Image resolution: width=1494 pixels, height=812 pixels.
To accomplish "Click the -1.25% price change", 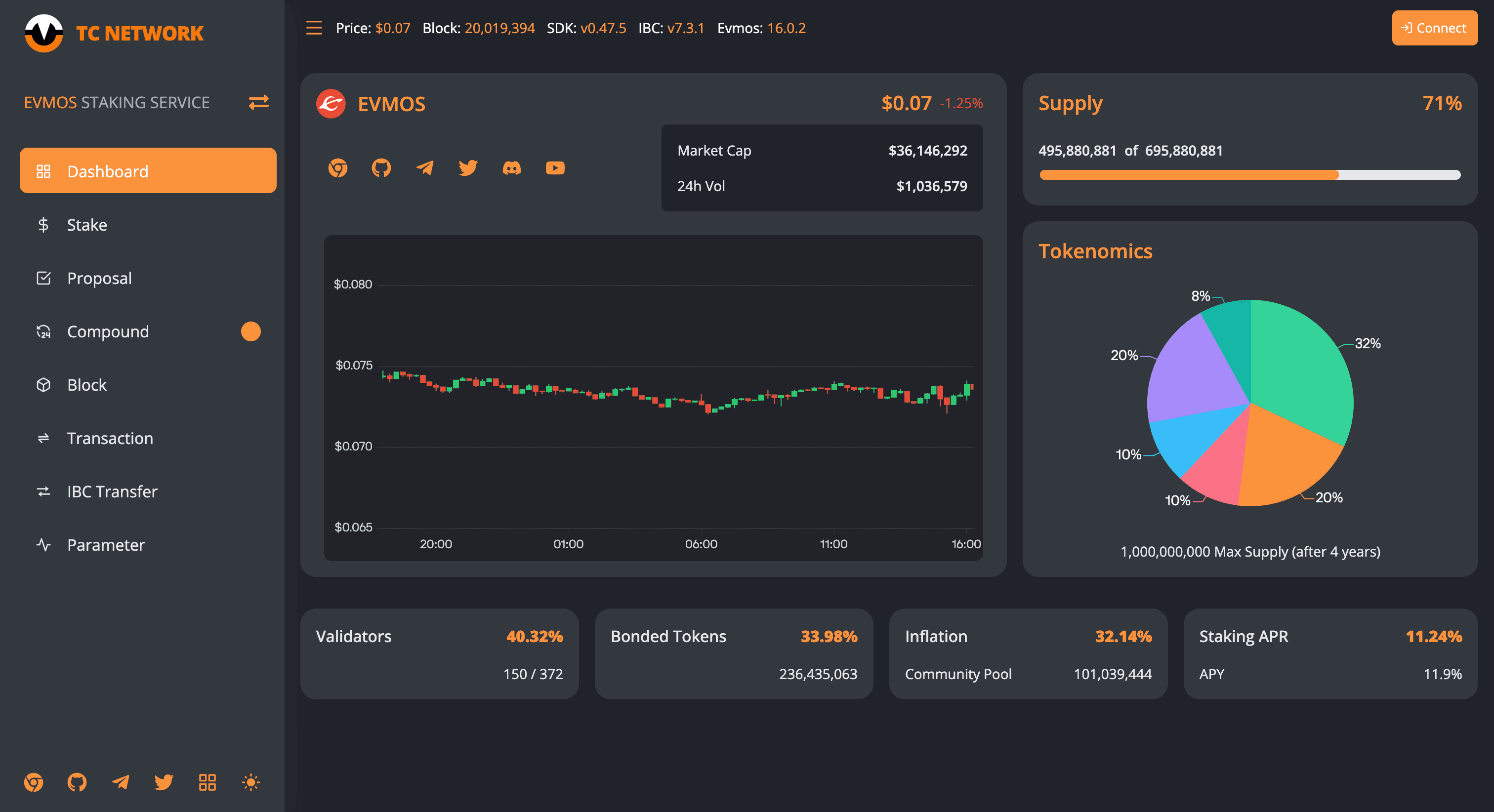I will click(x=961, y=103).
